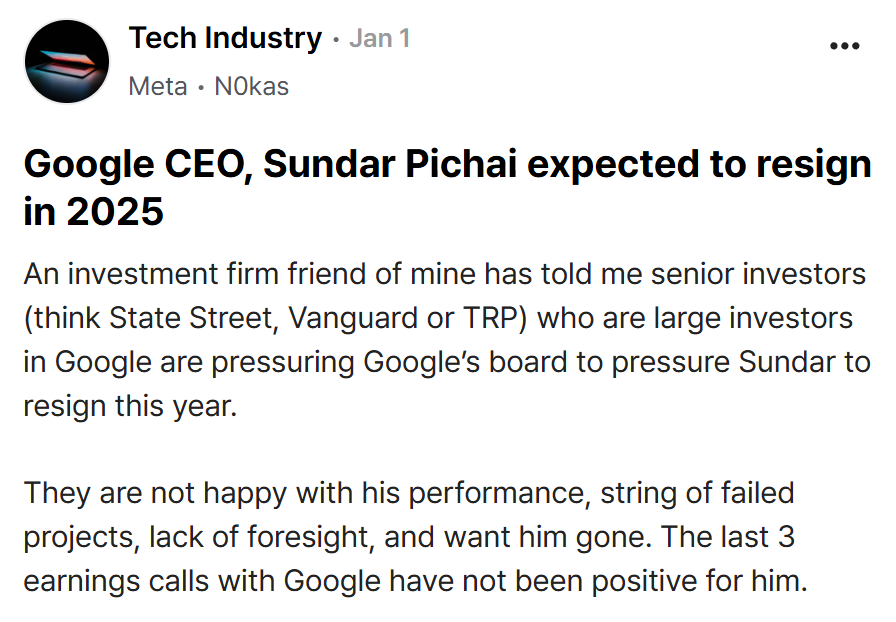Click Sundar Pichai in the headline
Screen dimensions: 896x622
[x=390, y=164]
